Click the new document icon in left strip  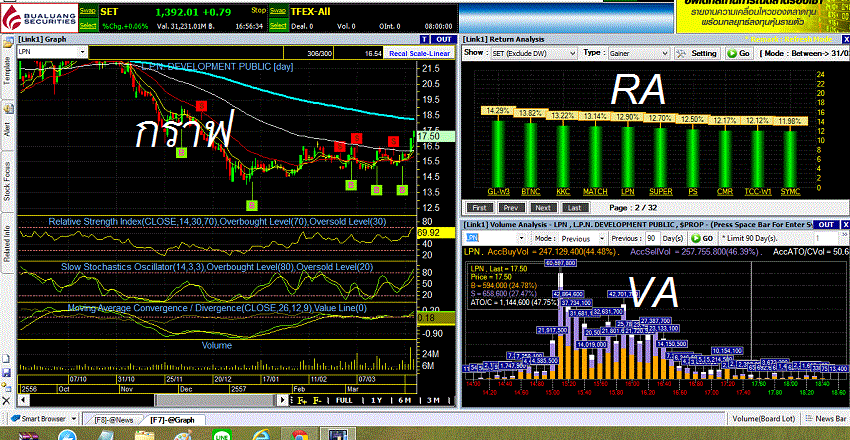pyautogui.click(x=6, y=359)
